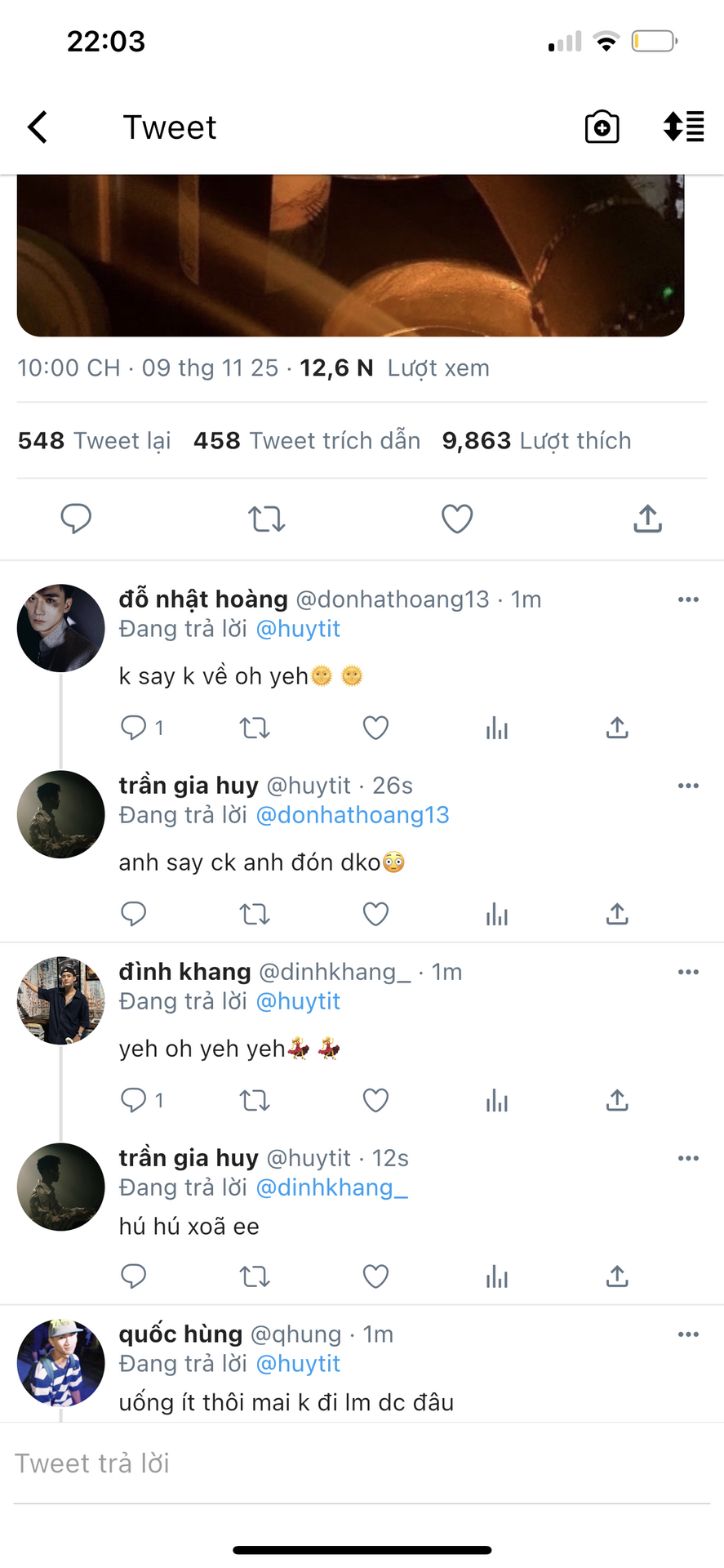Share the main tweet

[647, 519]
